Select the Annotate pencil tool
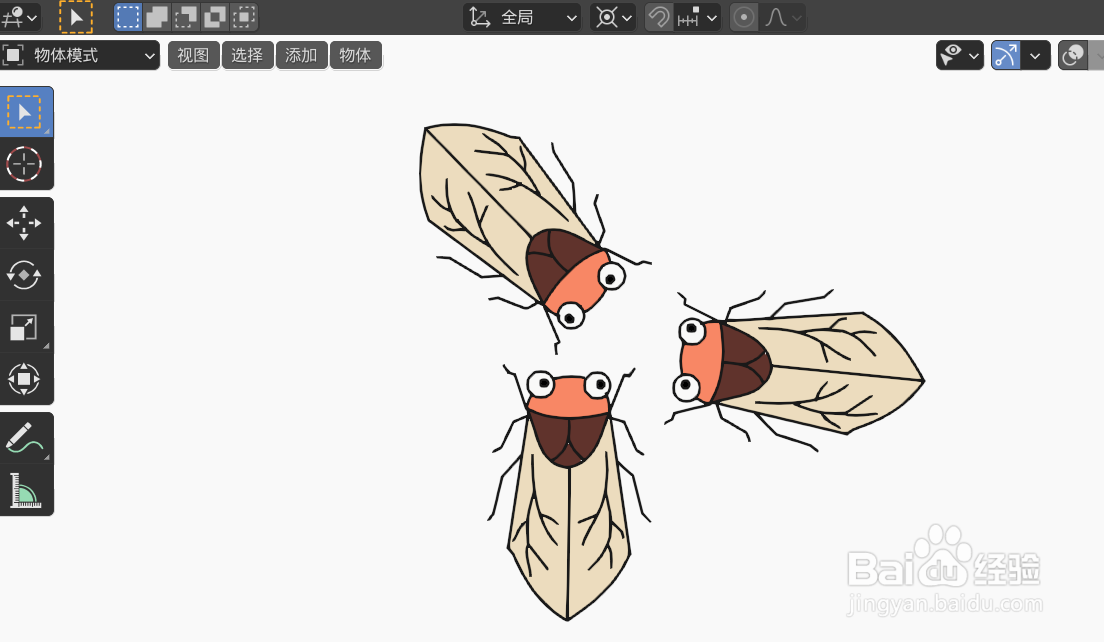The height and width of the screenshot is (642, 1104). (x=25, y=438)
